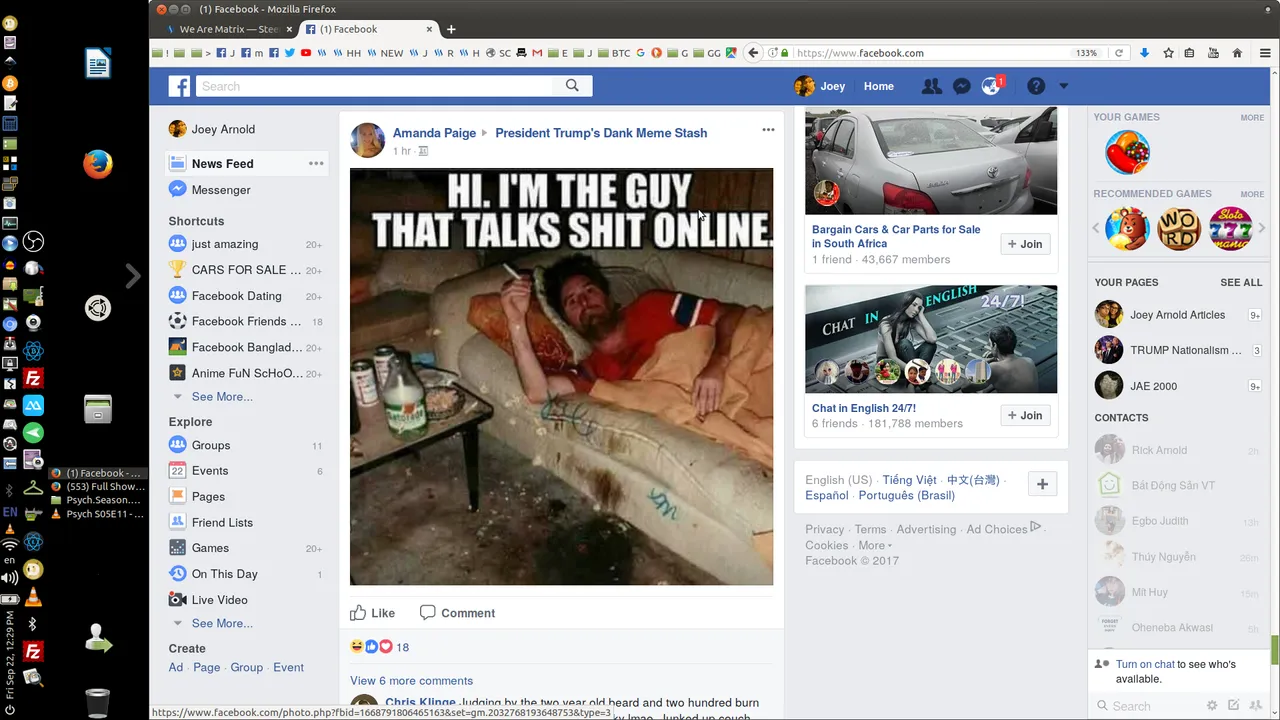Open Firefox icon on desktop
This screenshot has width=1280, height=720.
(x=97, y=163)
